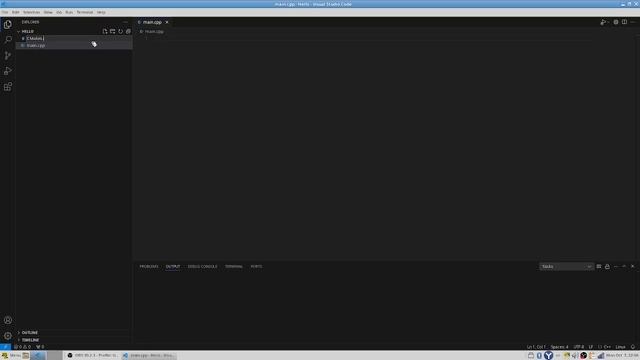Open panel more actions ellipsis
Image resolution: width=640 pixels, height=360 pixels.
[616, 267]
